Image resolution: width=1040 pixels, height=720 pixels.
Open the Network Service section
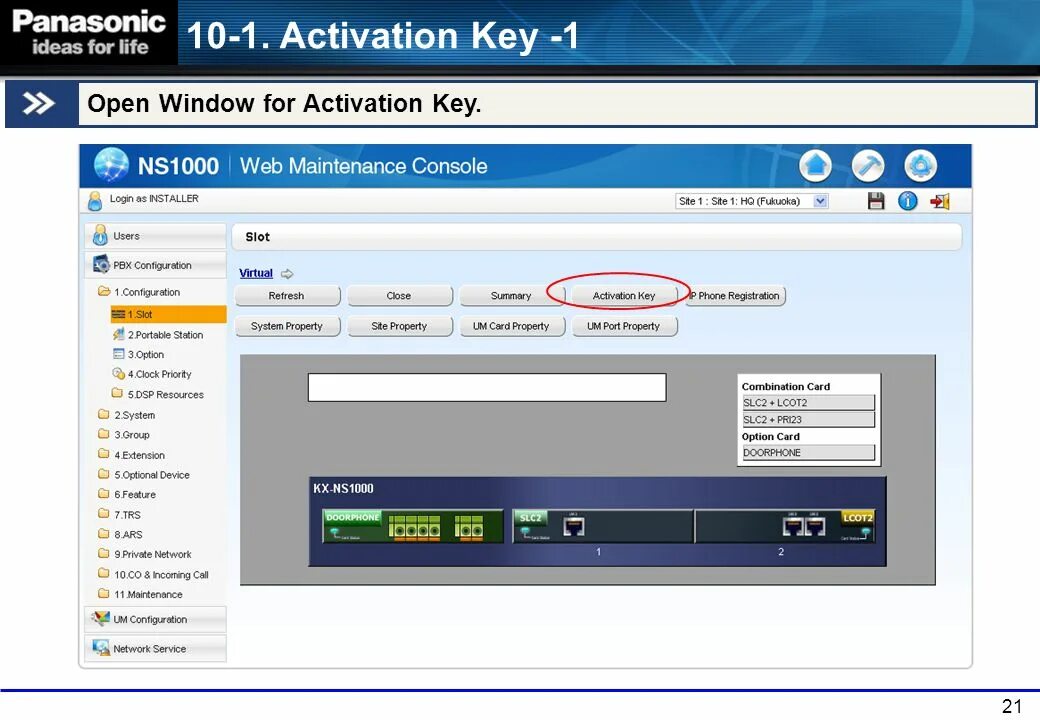[155, 648]
